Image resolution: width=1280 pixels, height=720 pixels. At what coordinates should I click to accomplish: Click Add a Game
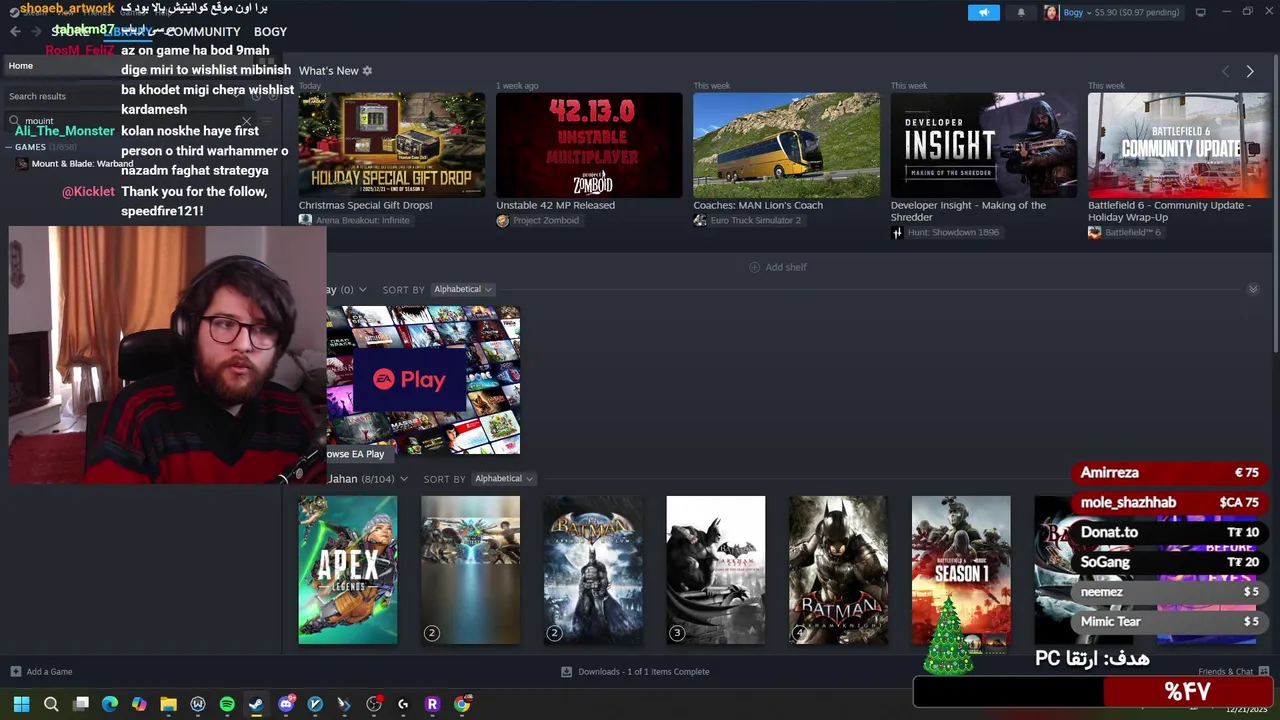click(x=41, y=672)
